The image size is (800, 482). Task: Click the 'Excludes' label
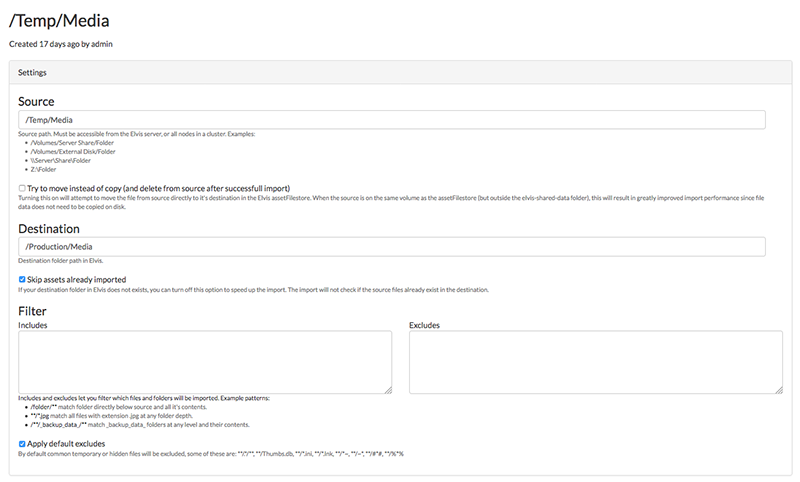point(424,325)
